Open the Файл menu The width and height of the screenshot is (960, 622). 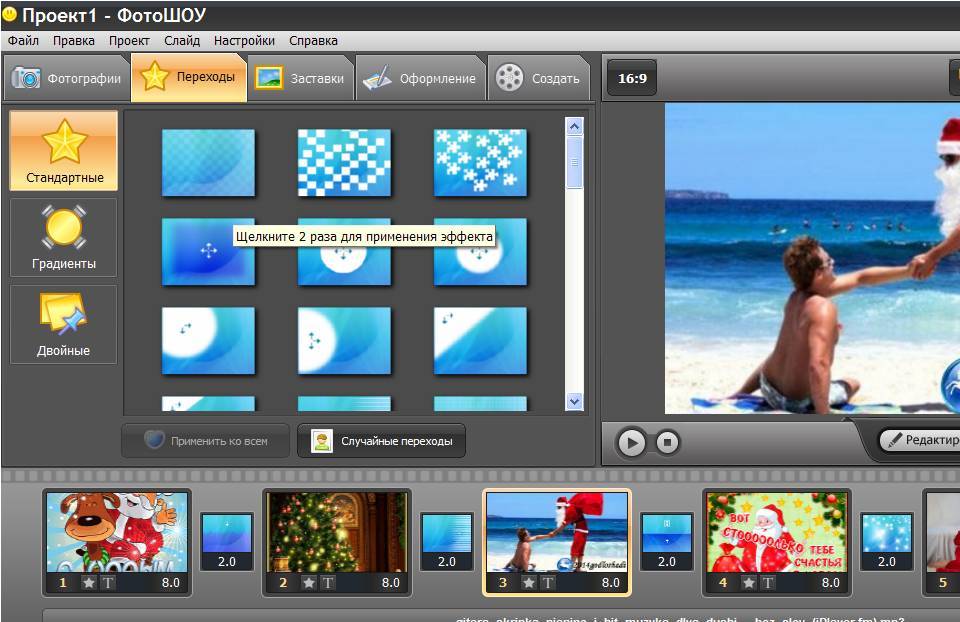[x=23, y=40]
